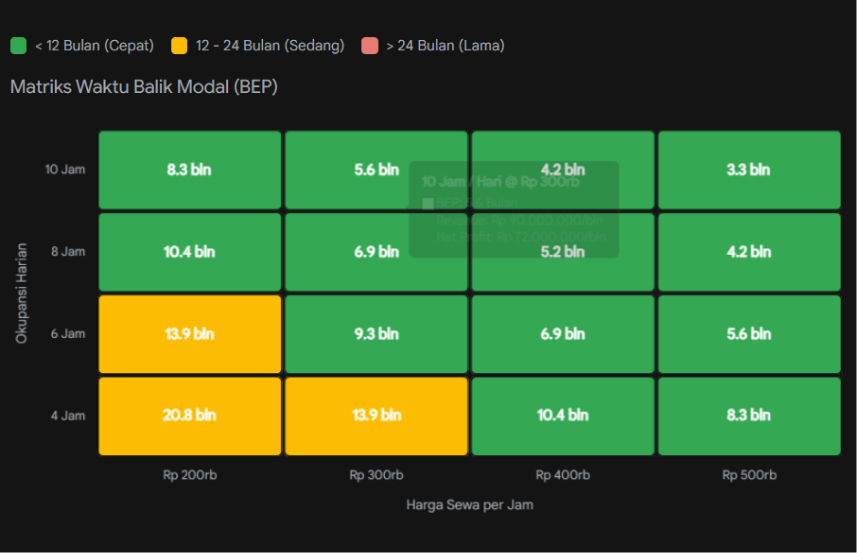Click the red legend swatch for Lama
Viewport: 857px width, 553px height.
click(369, 45)
